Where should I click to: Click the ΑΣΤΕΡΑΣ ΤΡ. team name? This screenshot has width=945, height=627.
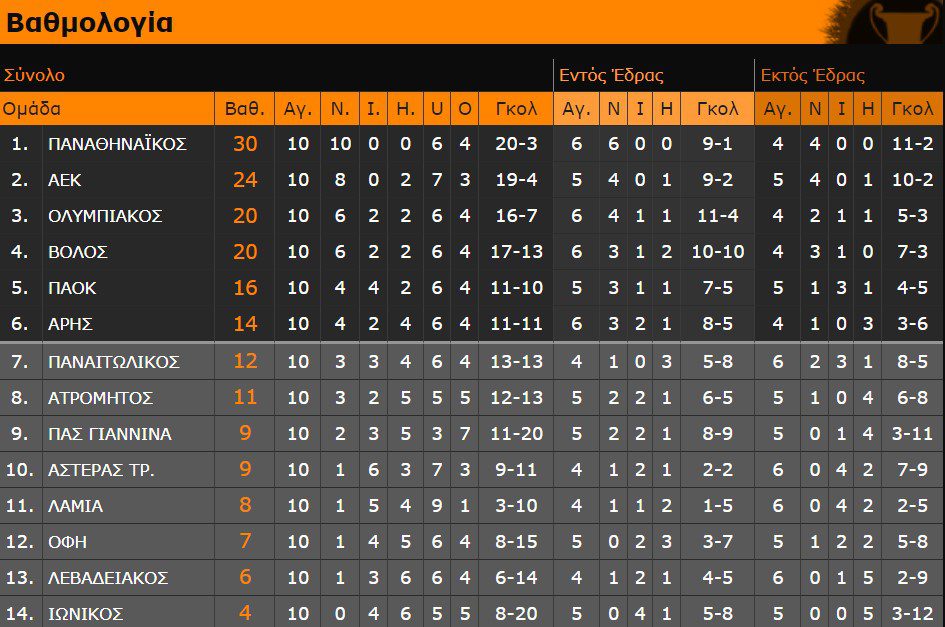click(x=101, y=470)
